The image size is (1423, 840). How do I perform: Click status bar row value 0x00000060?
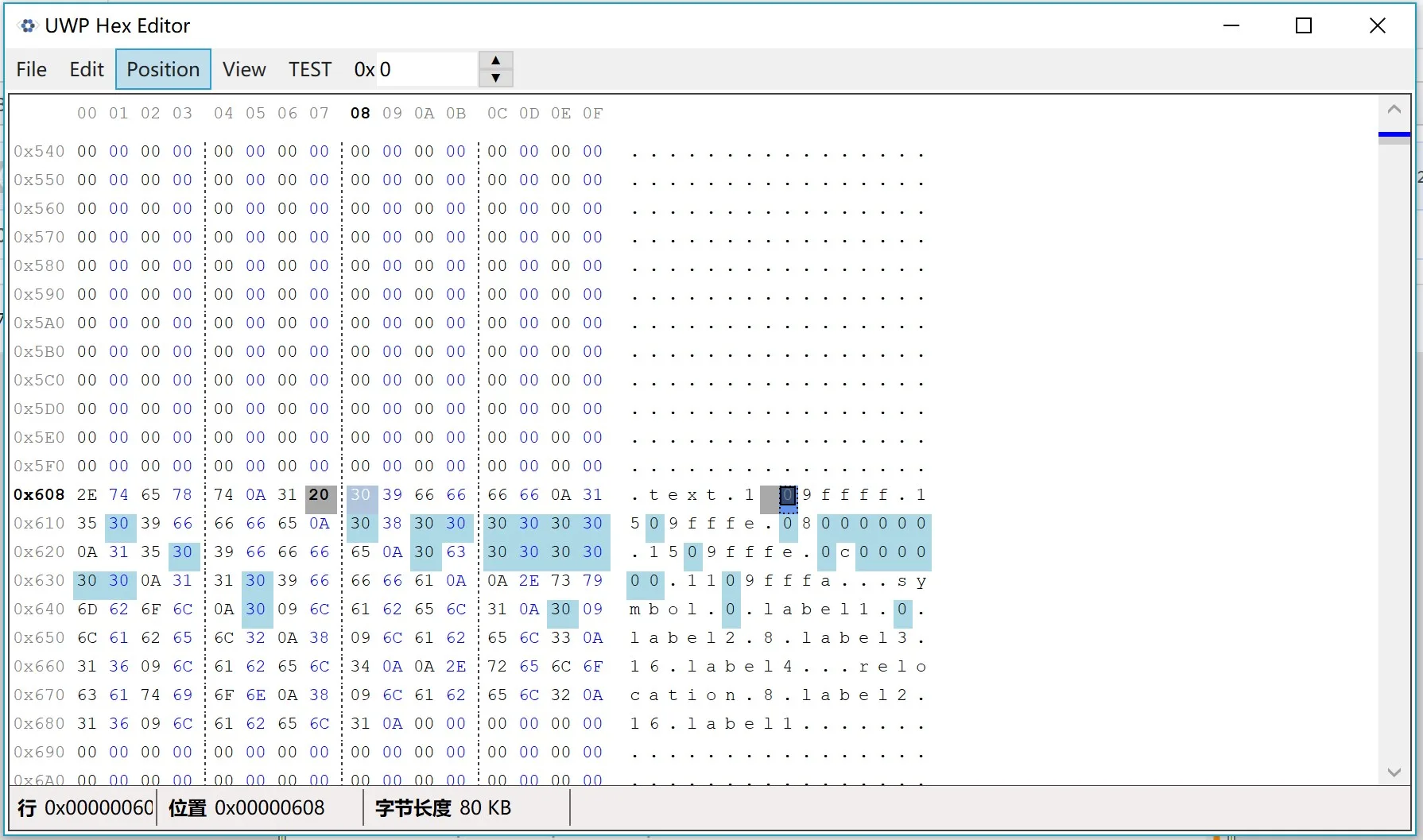[99, 807]
